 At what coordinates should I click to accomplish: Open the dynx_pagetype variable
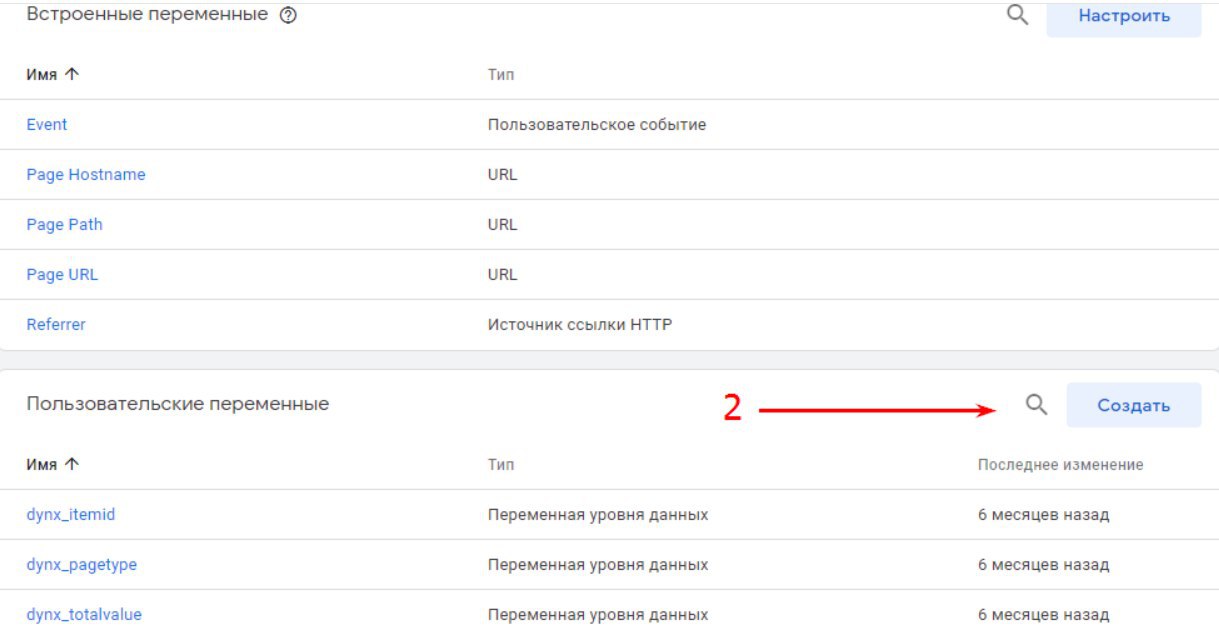[x=81, y=565]
